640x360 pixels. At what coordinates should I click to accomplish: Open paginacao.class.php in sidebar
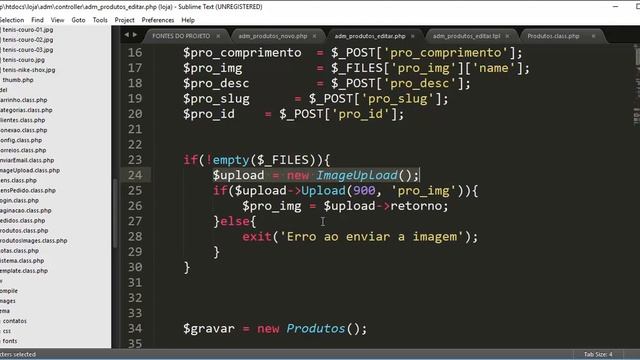pyautogui.click(x=26, y=210)
